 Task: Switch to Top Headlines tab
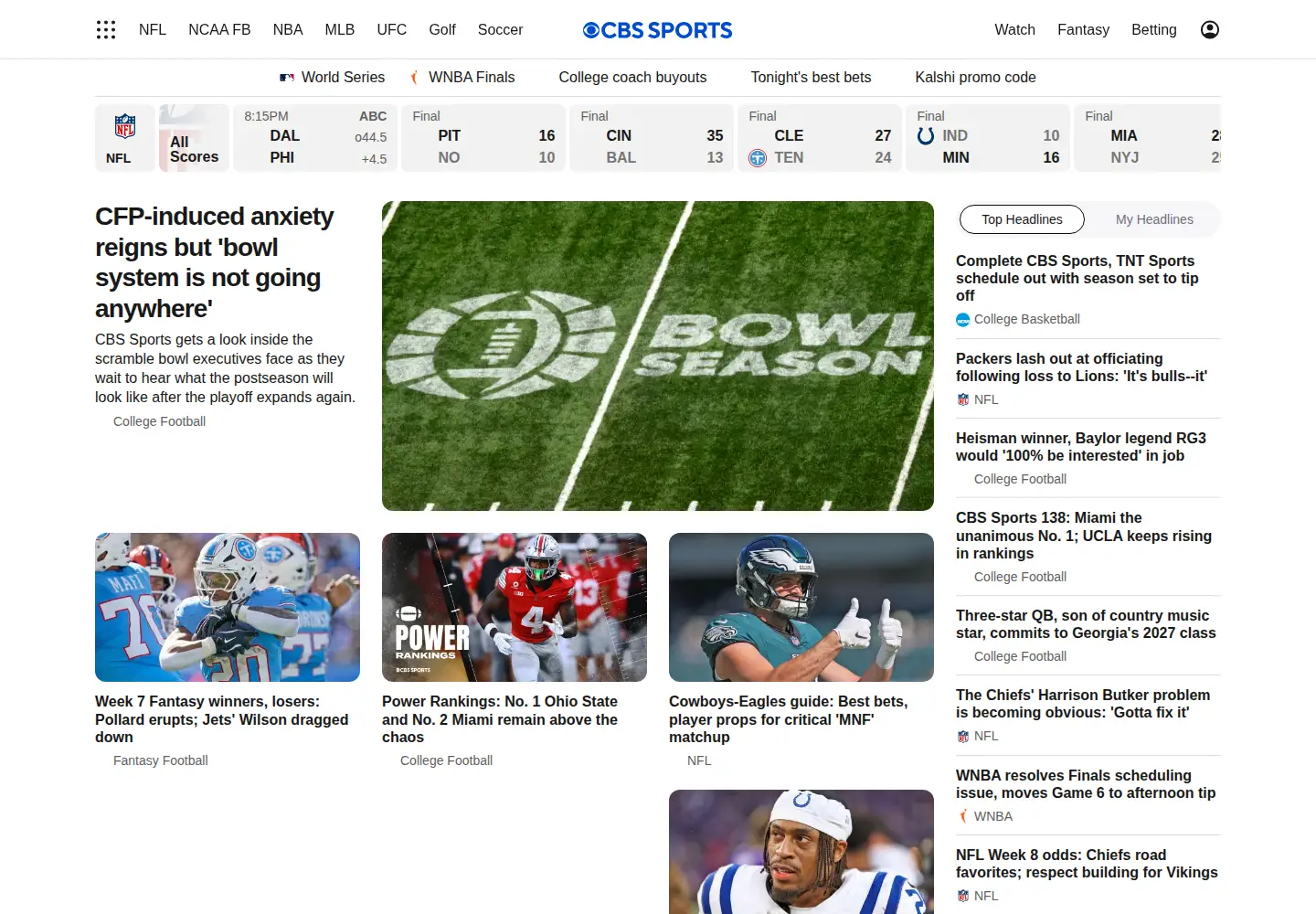[1022, 219]
